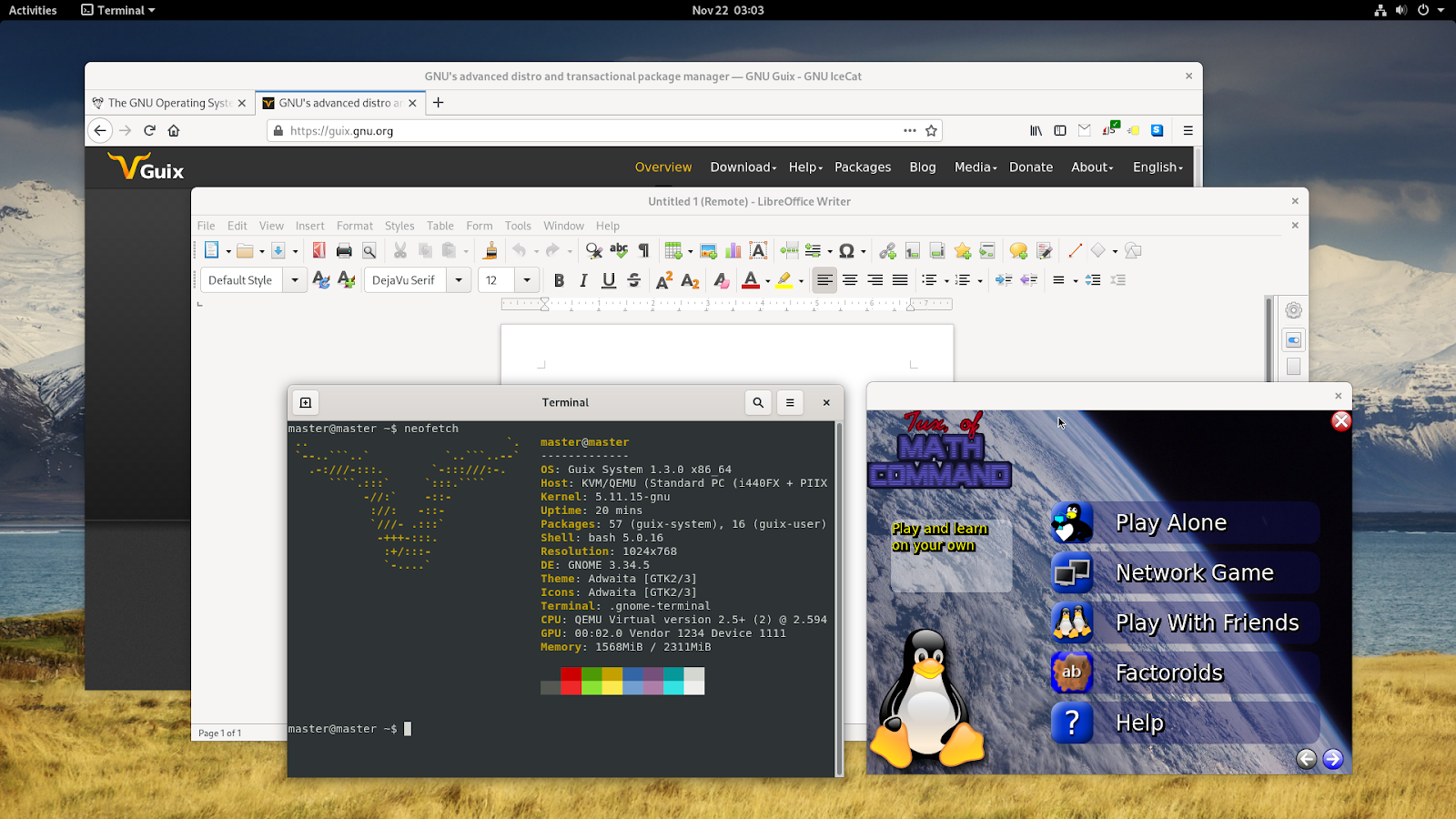Click the Insert Chart icon in Writer
The height and width of the screenshot is (819, 1456).
point(733,251)
